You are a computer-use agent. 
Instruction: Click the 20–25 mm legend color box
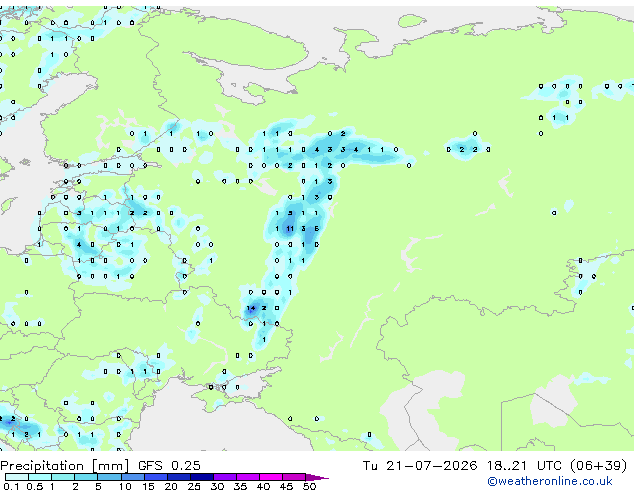[x=179, y=477]
